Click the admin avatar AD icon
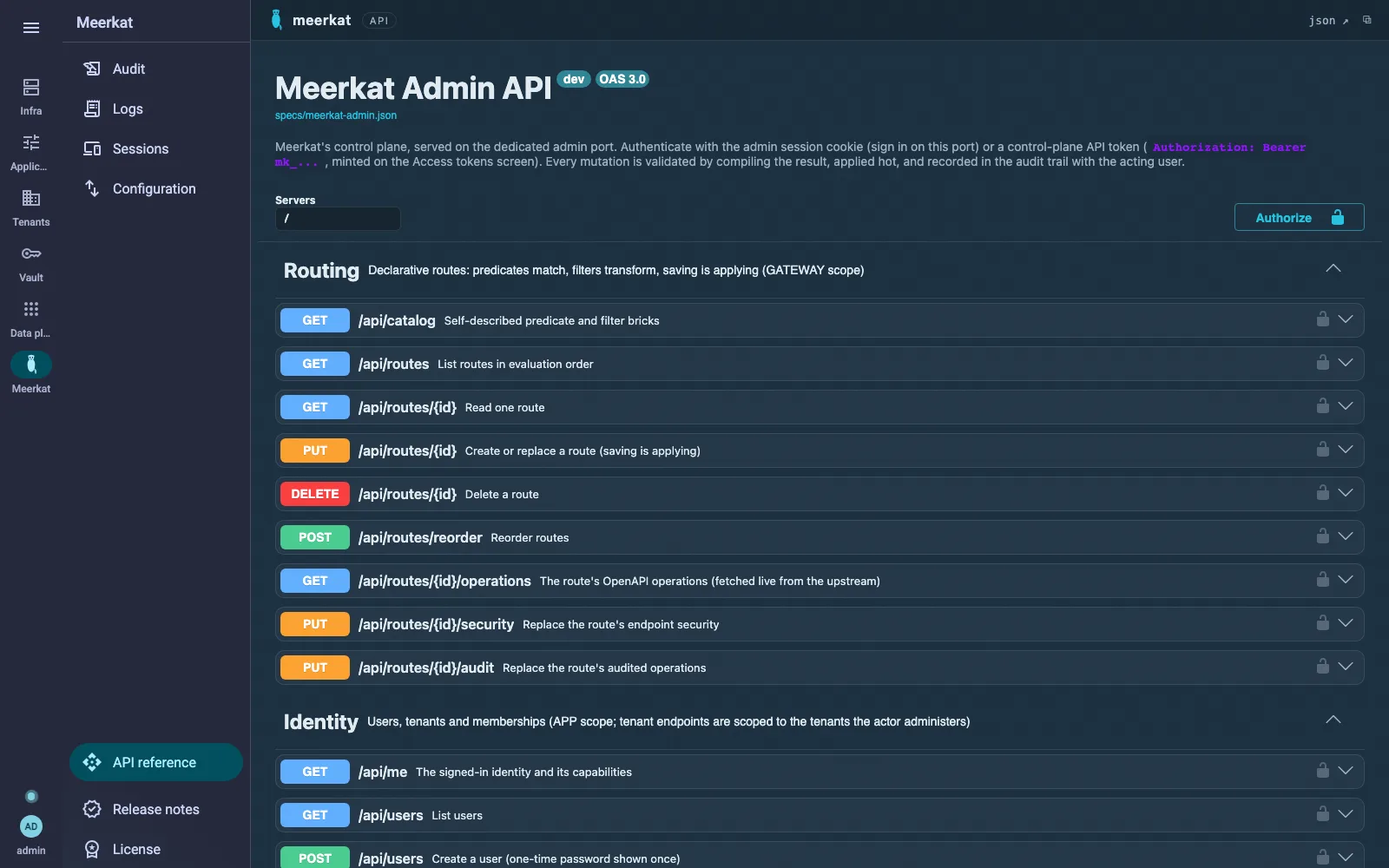 click(x=31, y=826)
